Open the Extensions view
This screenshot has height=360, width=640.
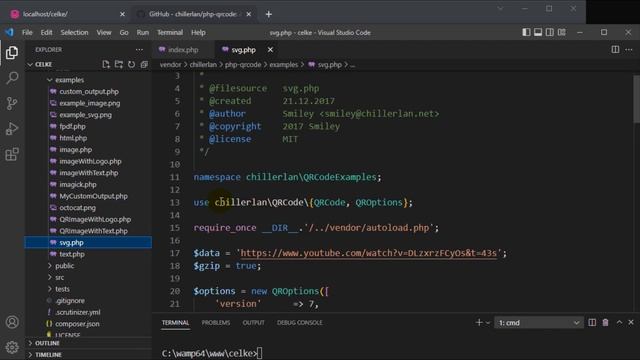pyautogui.click(x=12, y=154)
